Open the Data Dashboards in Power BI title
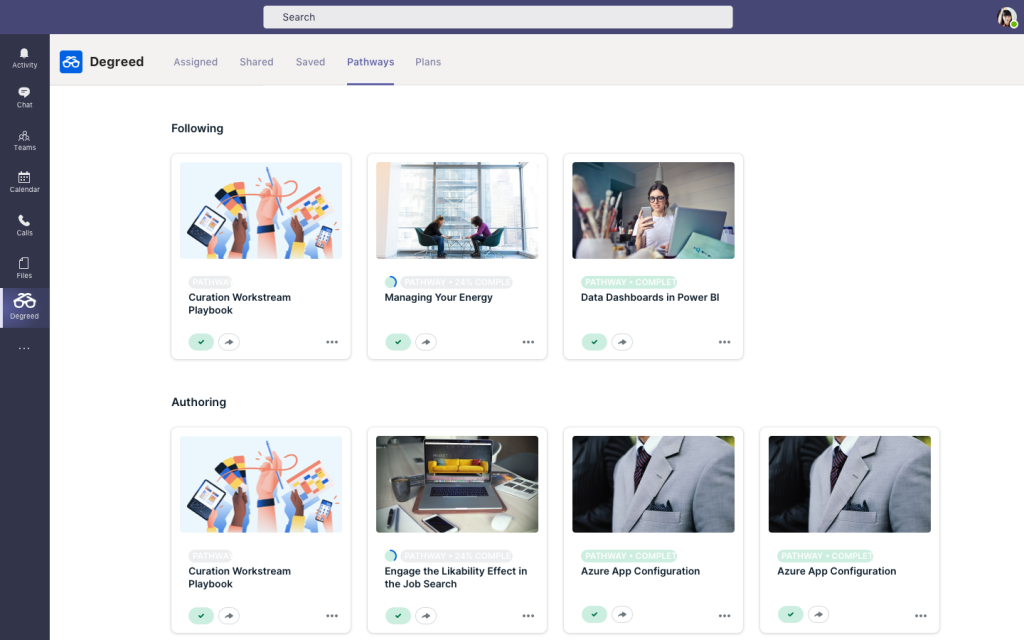 650,297
